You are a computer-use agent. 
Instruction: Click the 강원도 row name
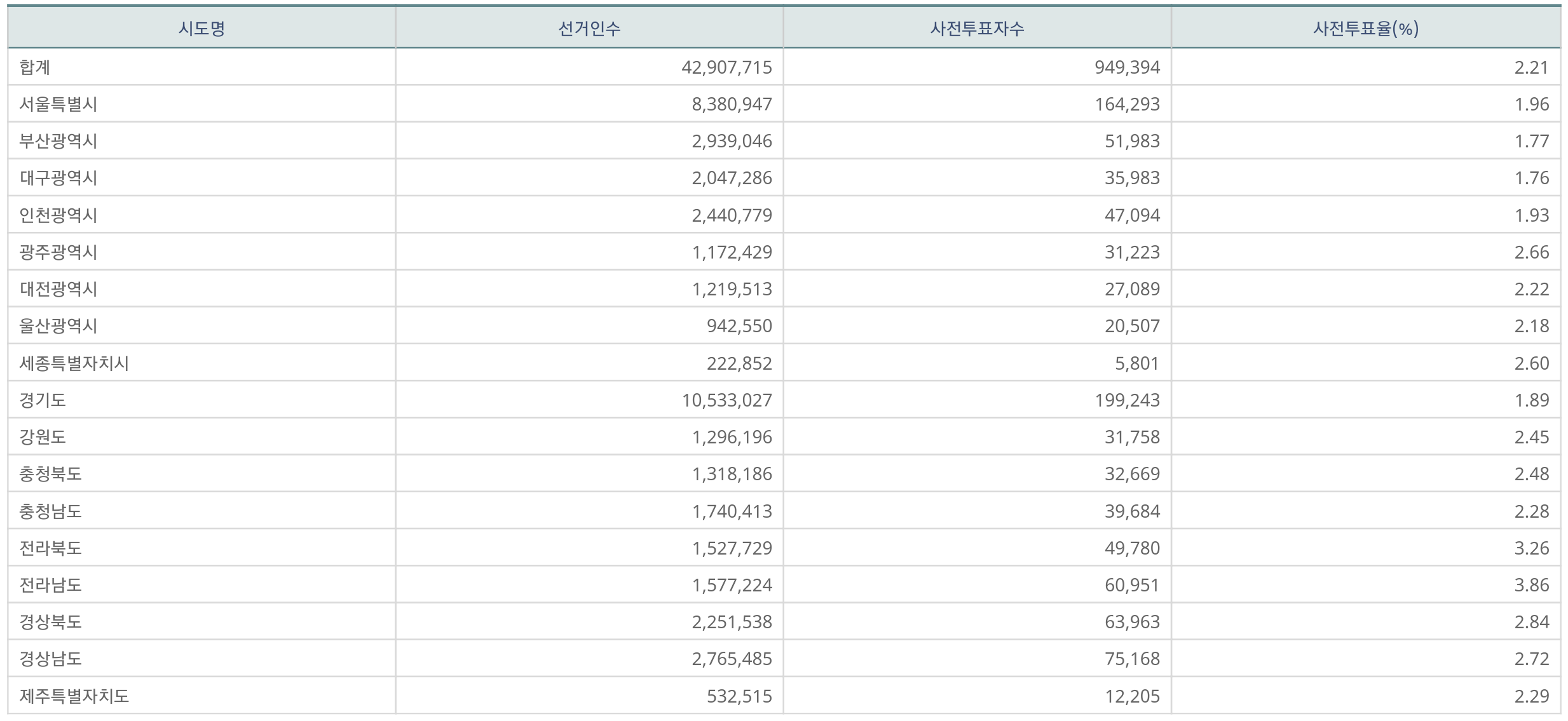pyautogui.click(x=43, y=437)
